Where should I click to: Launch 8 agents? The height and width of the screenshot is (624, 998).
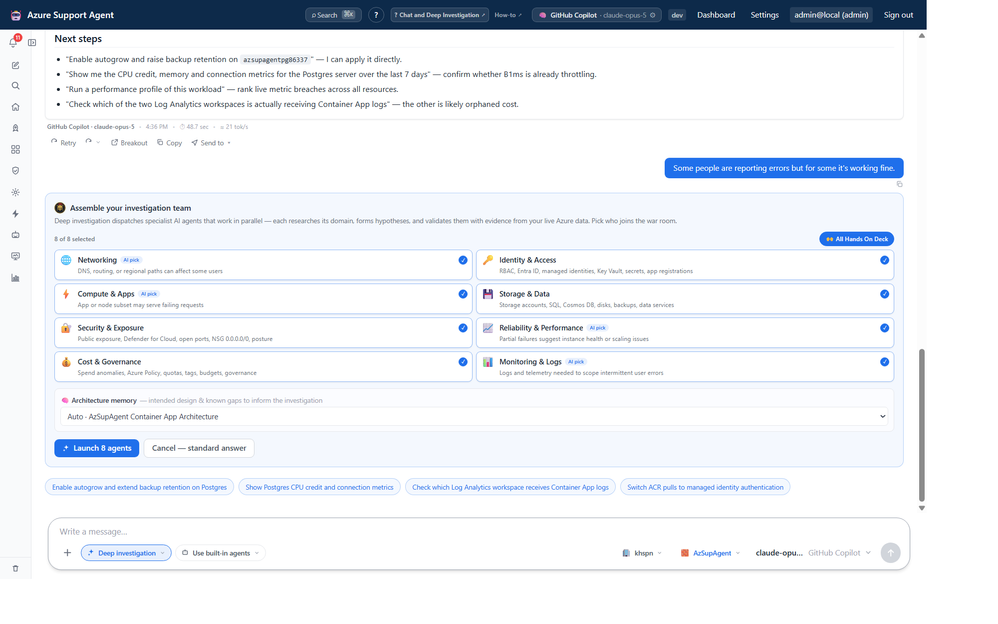pos(97,448)
